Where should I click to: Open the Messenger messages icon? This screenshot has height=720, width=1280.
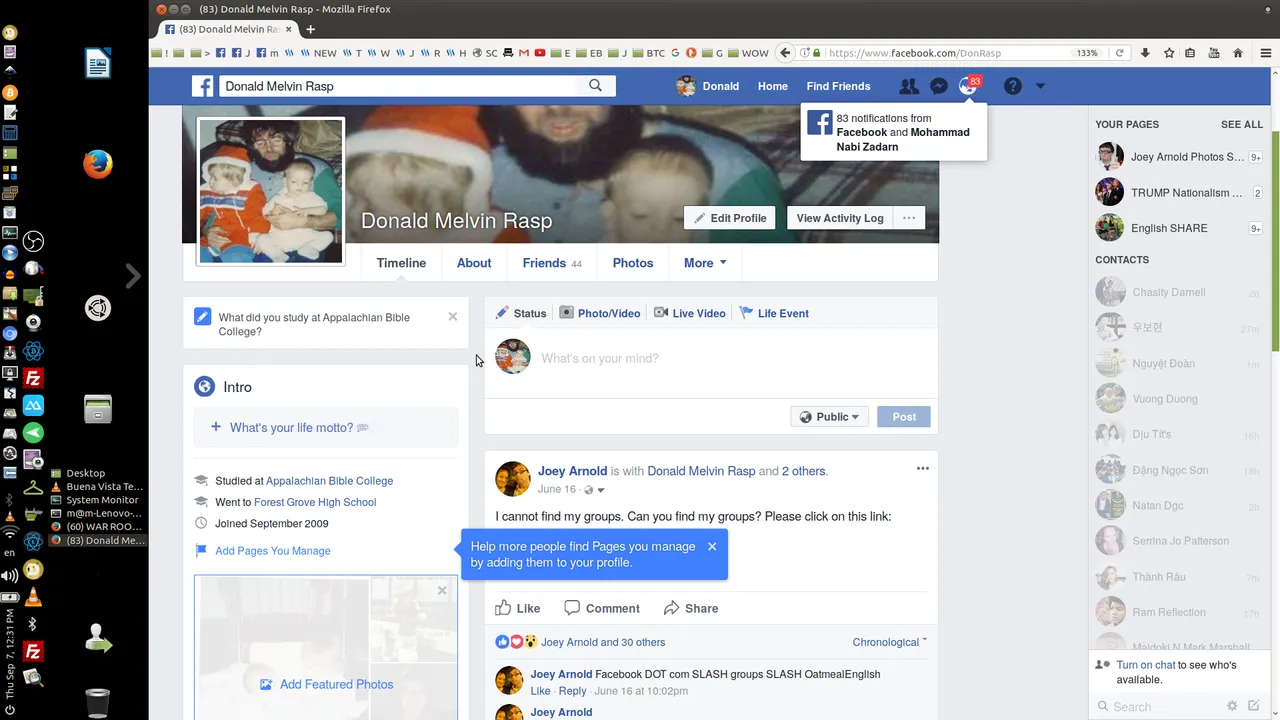pyautogui.click(x=938, y=86)
